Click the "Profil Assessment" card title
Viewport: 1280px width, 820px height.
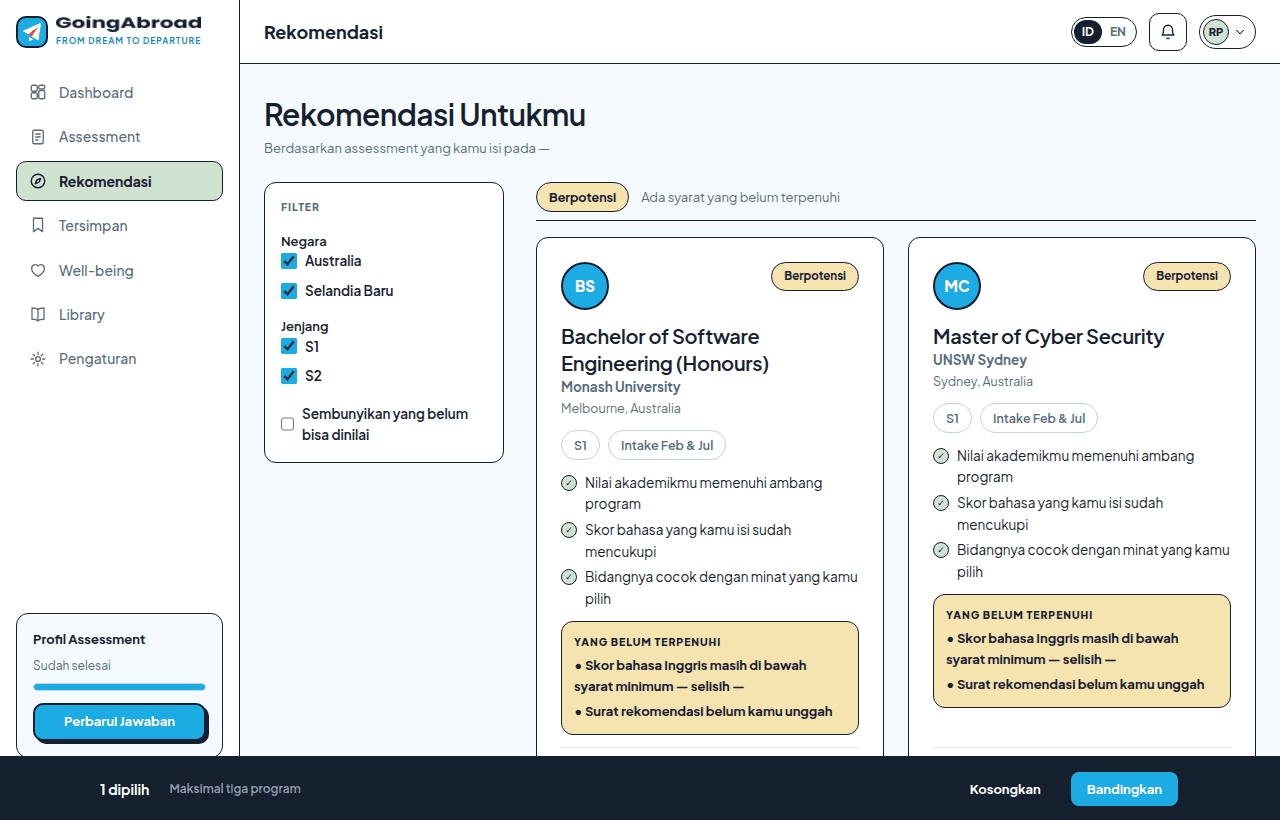(89, 639)
